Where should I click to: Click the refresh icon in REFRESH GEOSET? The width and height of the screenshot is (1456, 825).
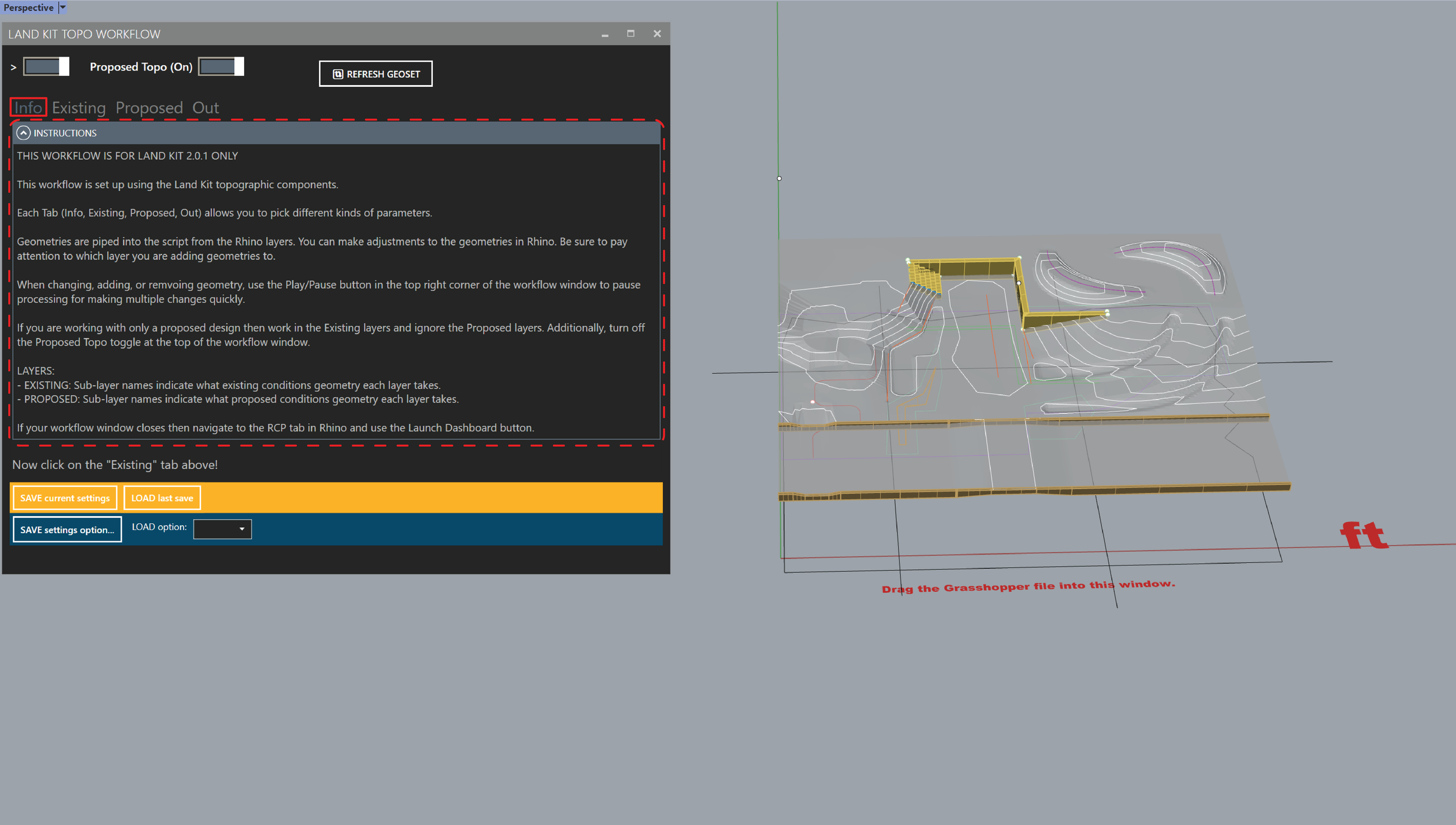coord(338,74)
